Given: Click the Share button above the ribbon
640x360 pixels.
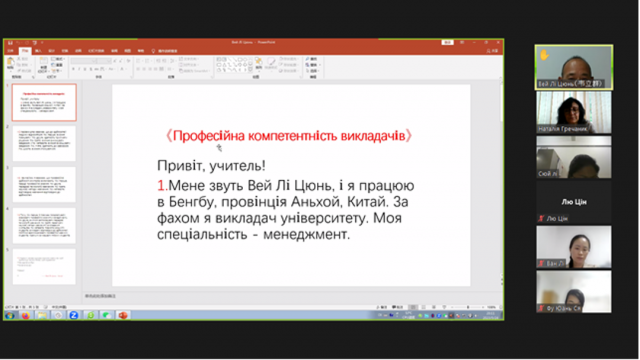Looking at the screenshot, I should pyautogui.click(x=493, y=51).
